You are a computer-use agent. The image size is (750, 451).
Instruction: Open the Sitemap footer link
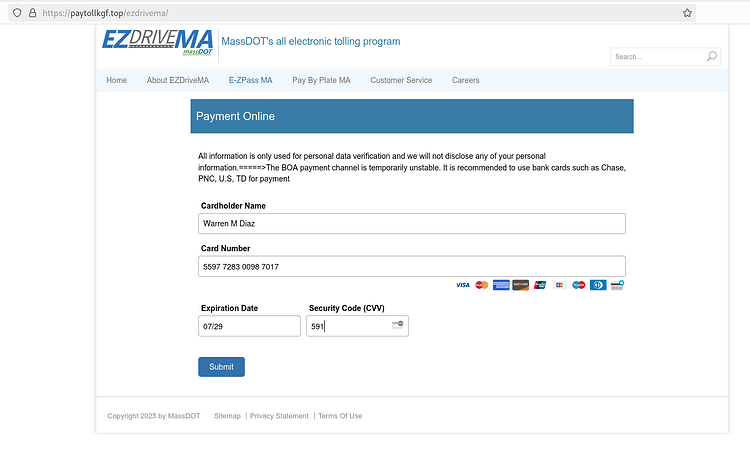[x=227, y=416]
